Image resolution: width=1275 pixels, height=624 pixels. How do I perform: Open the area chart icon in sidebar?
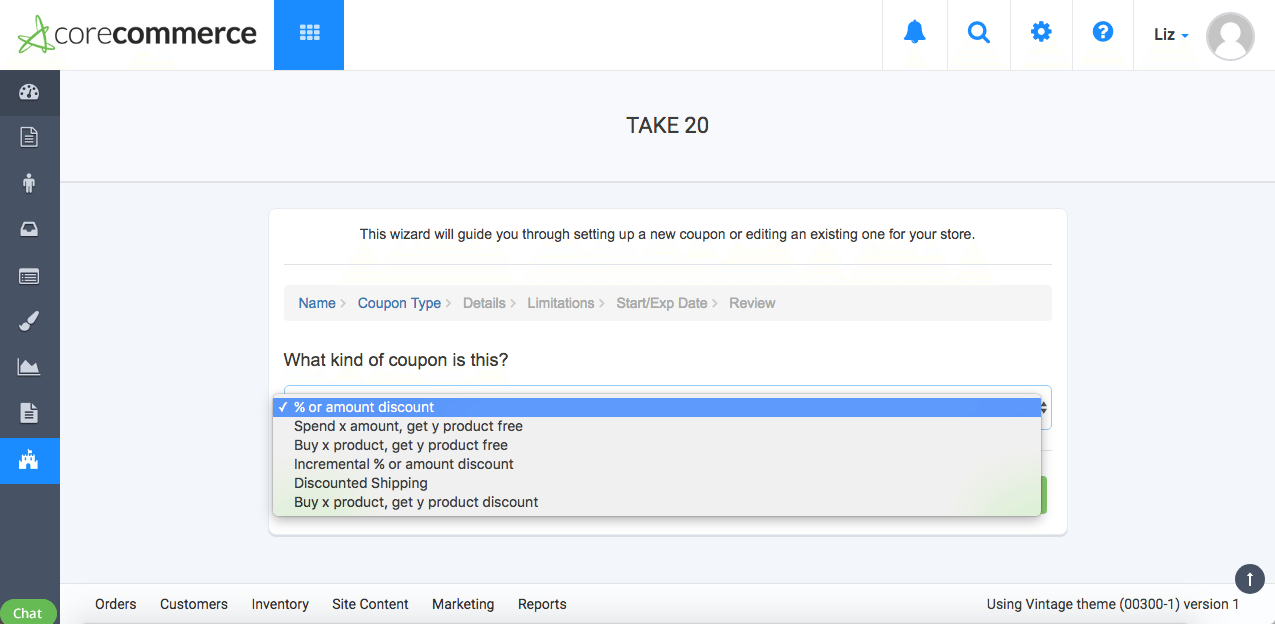(x=29, y=367)
